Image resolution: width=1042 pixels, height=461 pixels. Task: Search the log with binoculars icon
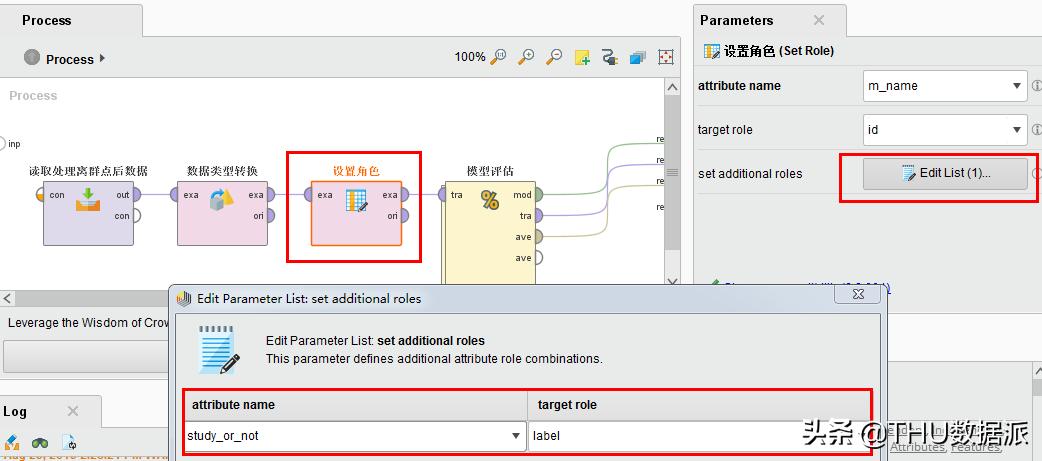click(40, 442)
